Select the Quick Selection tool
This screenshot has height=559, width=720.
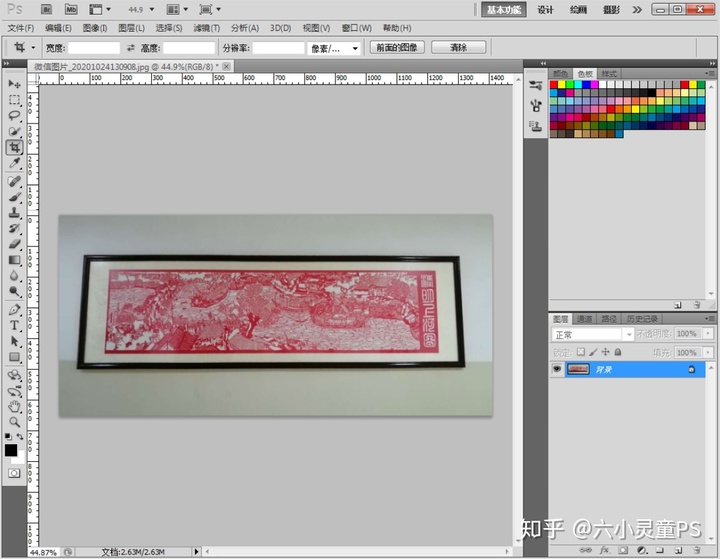(x=14, y=131)
